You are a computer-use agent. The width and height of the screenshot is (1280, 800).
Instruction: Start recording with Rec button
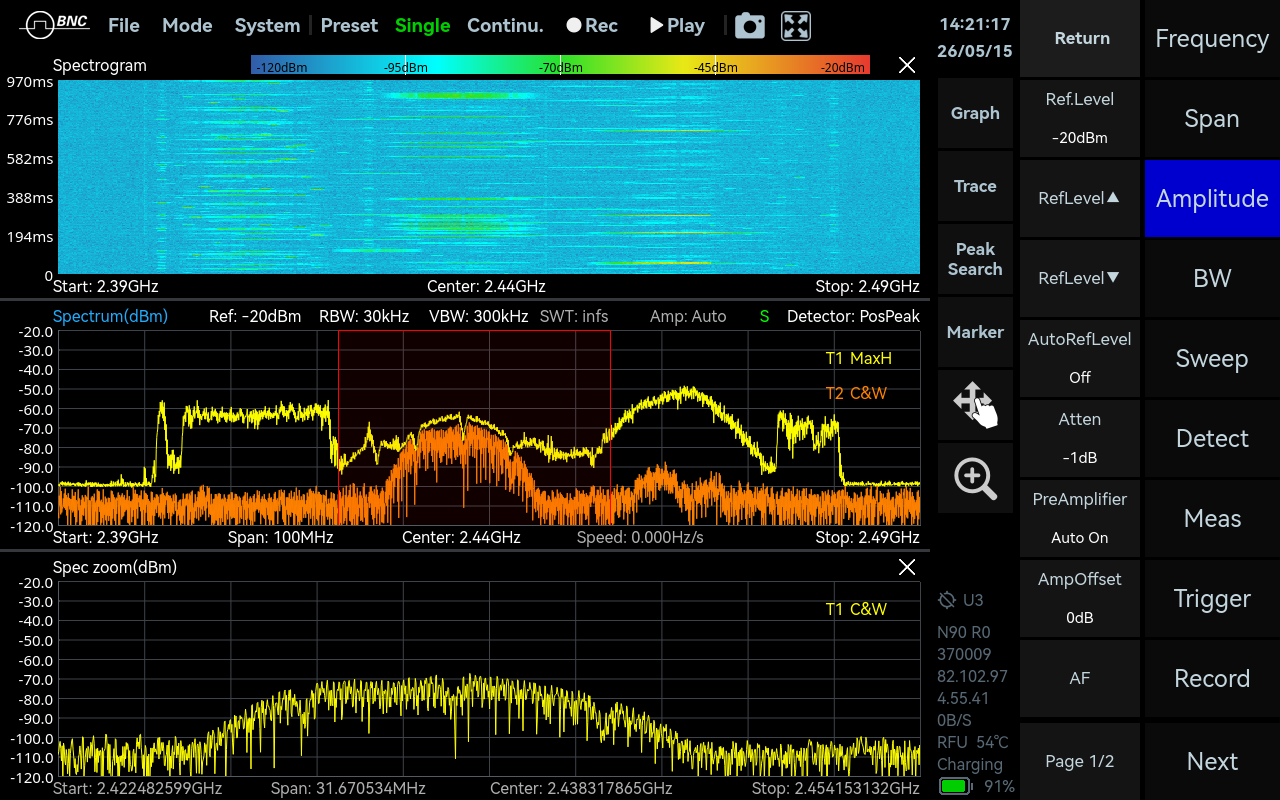pyautogui.click(x=592, y=26)
